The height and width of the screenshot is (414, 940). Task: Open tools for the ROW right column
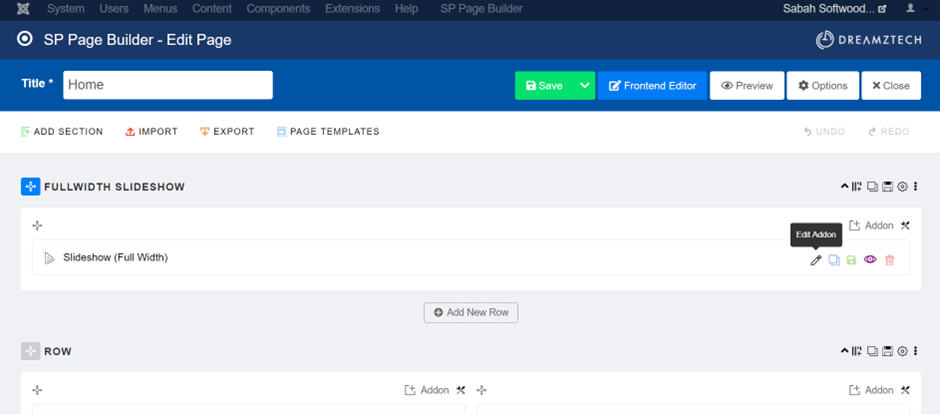905,390
